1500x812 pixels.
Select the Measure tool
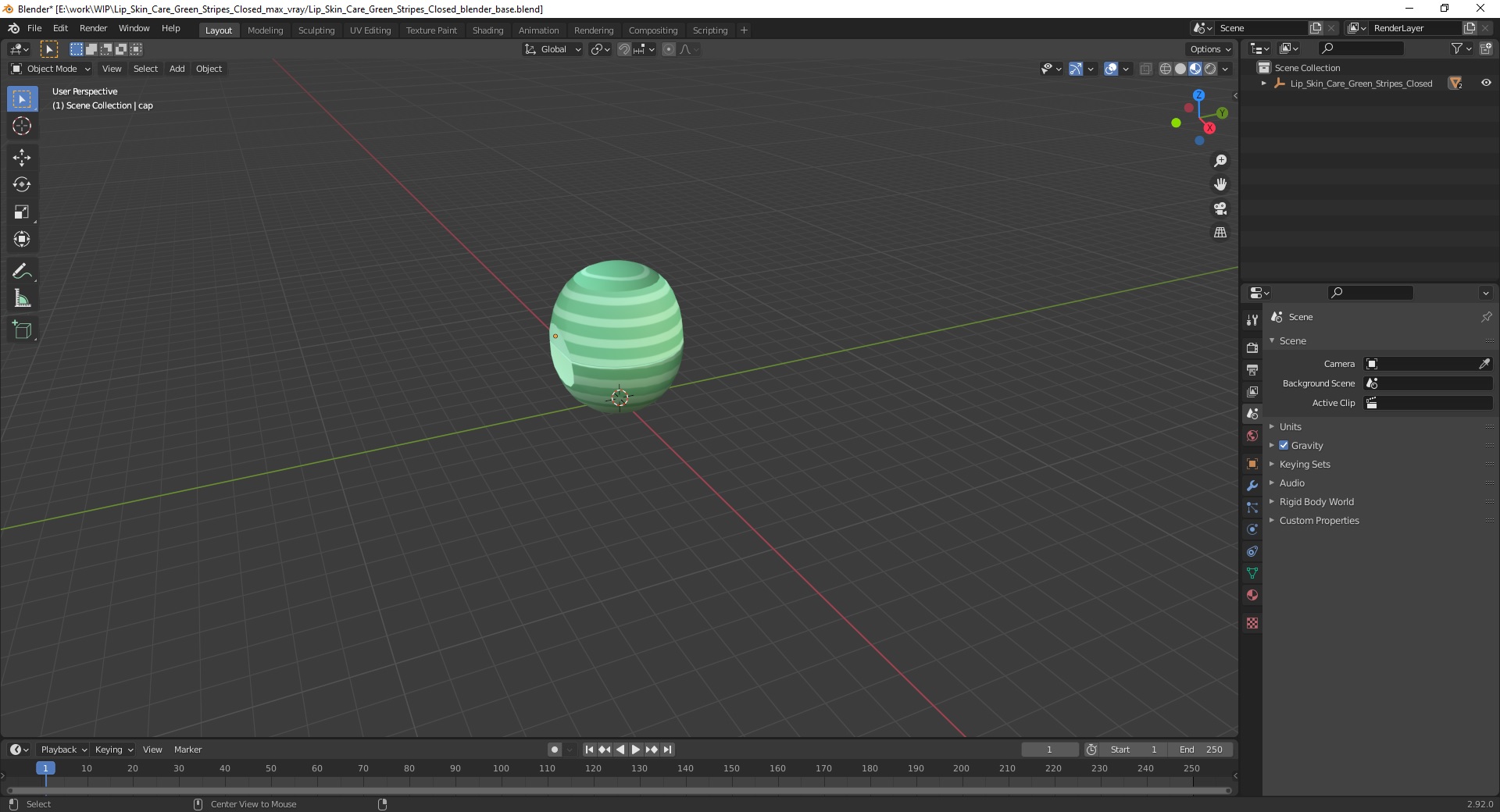22,299
